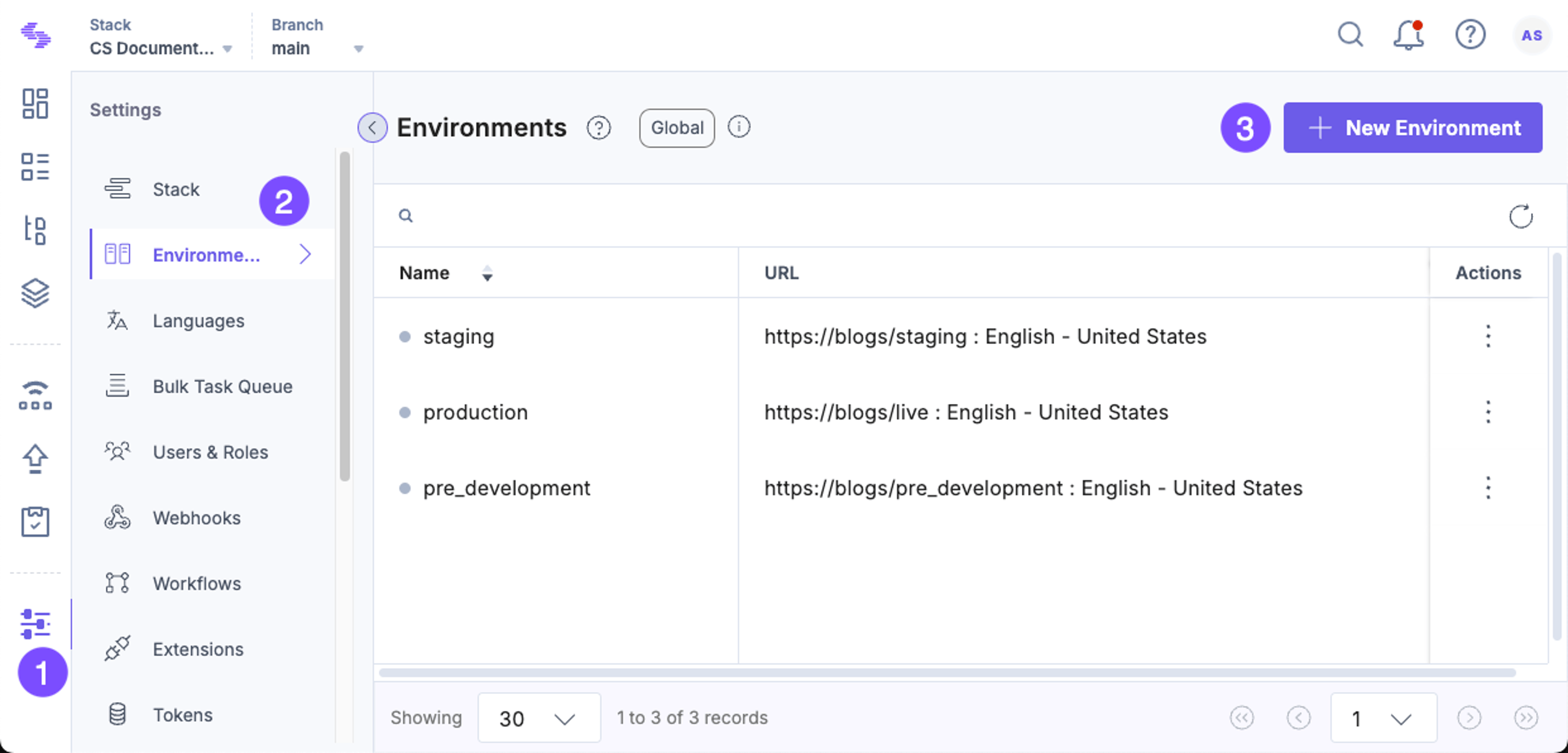Select Workflows in Settings menu
The height and width of the screenshot is (753, 1568).
[212, 583]
